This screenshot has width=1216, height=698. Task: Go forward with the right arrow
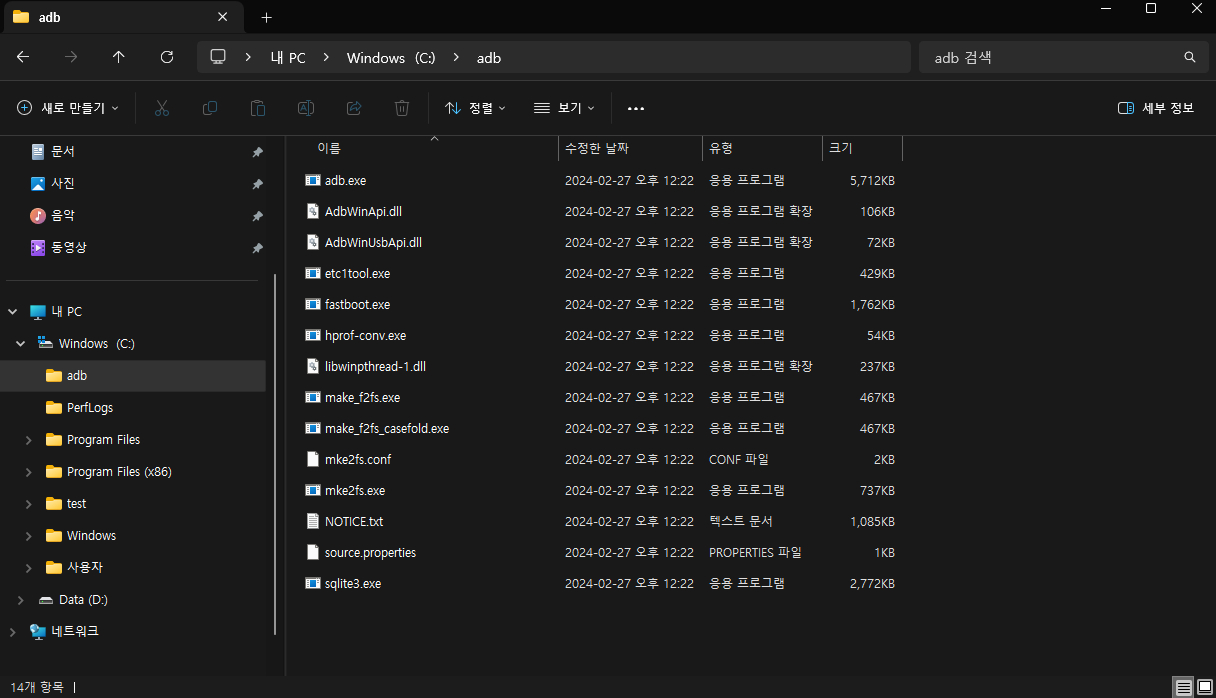[x=71, y=57]
